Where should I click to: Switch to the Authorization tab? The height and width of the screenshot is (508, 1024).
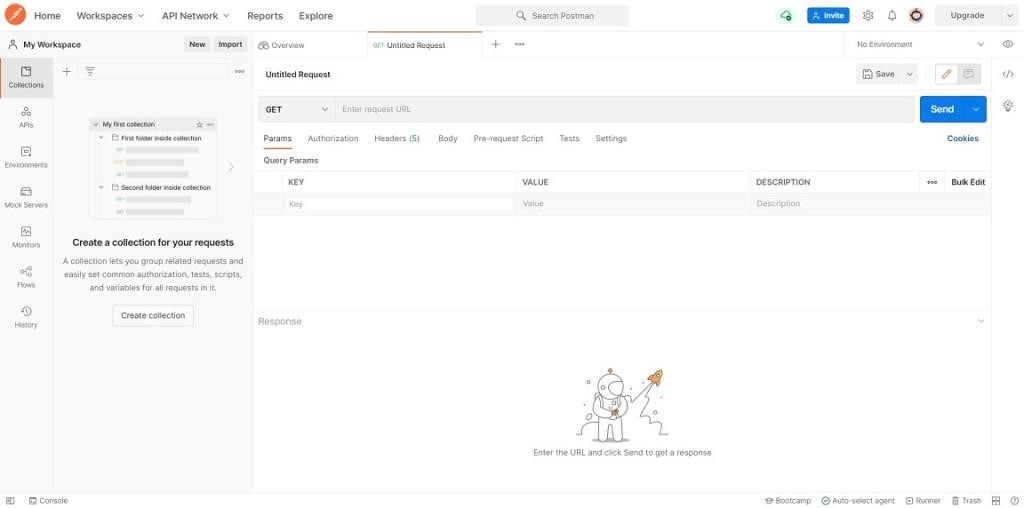click(333, 138)
